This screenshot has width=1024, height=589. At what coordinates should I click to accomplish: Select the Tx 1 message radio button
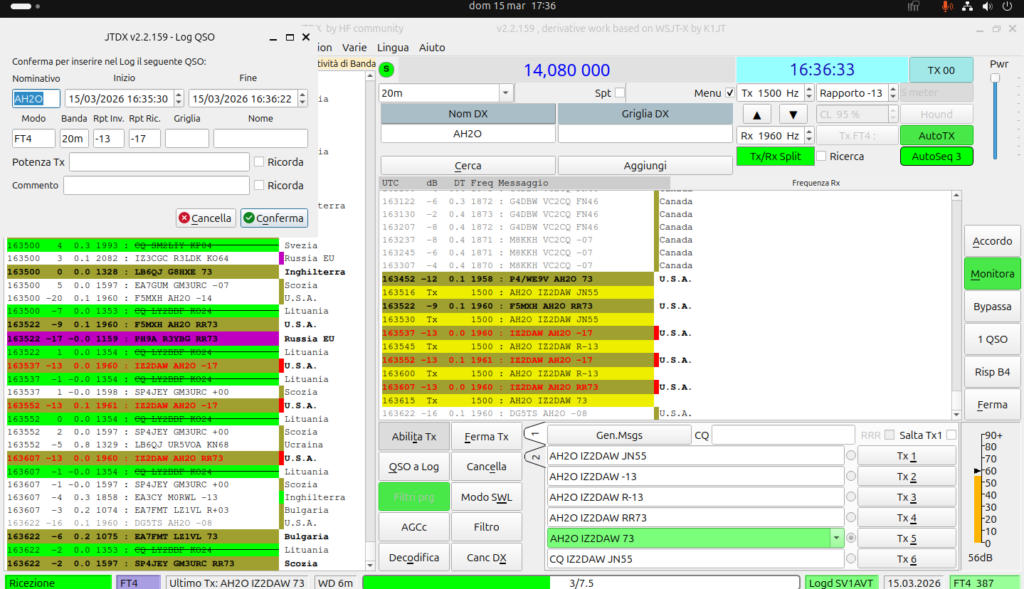(851, 456)
